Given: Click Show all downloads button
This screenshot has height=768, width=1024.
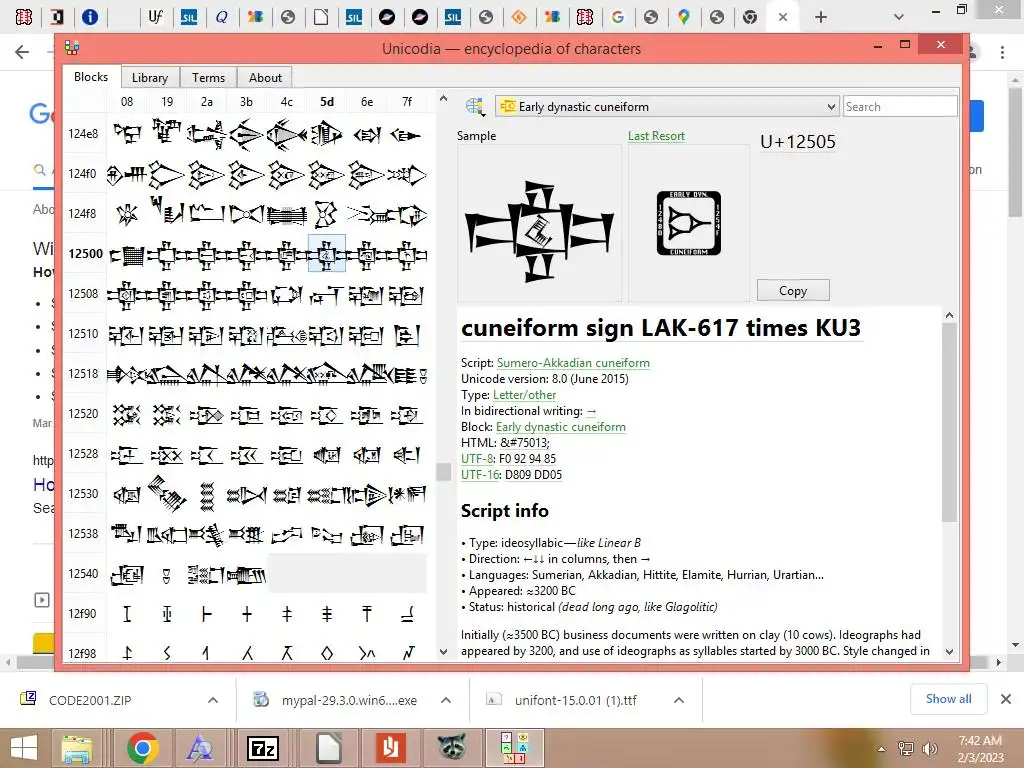Looking at the screenshot, I should 948,699.
